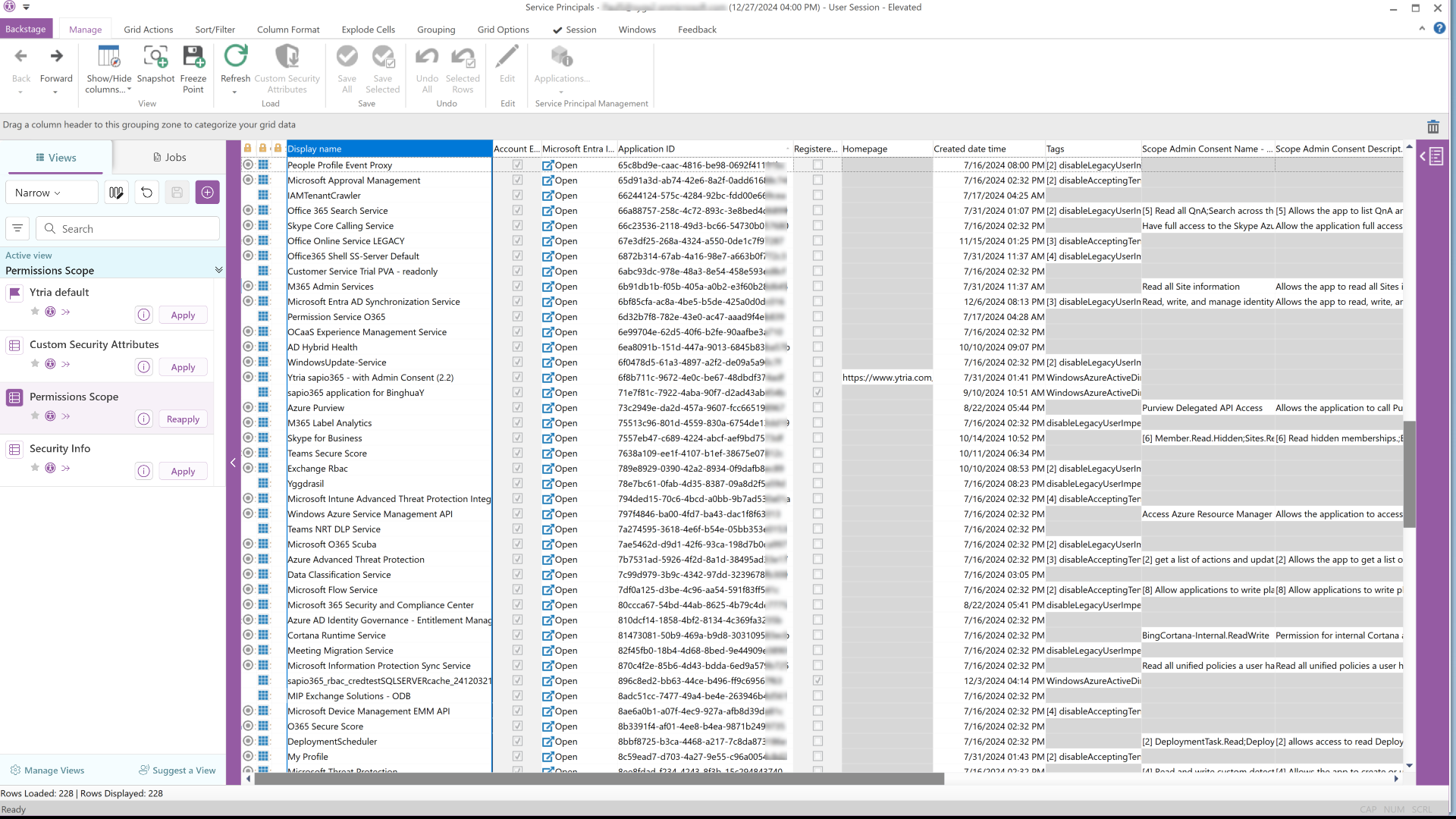Click purple add view plus icon

207,193
